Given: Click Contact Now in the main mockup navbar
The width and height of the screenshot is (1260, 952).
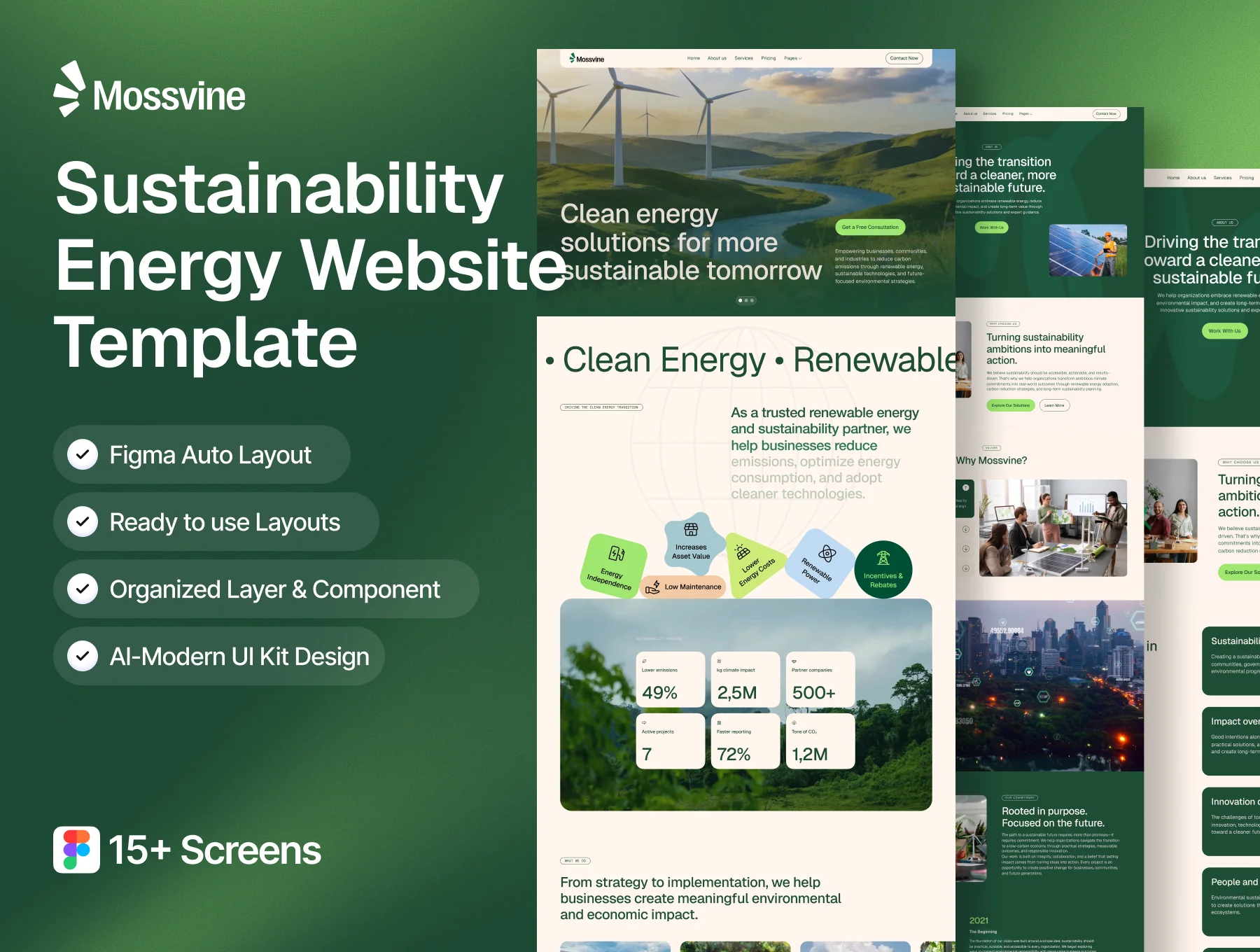Looking at the screenshot, I should 904,58.
